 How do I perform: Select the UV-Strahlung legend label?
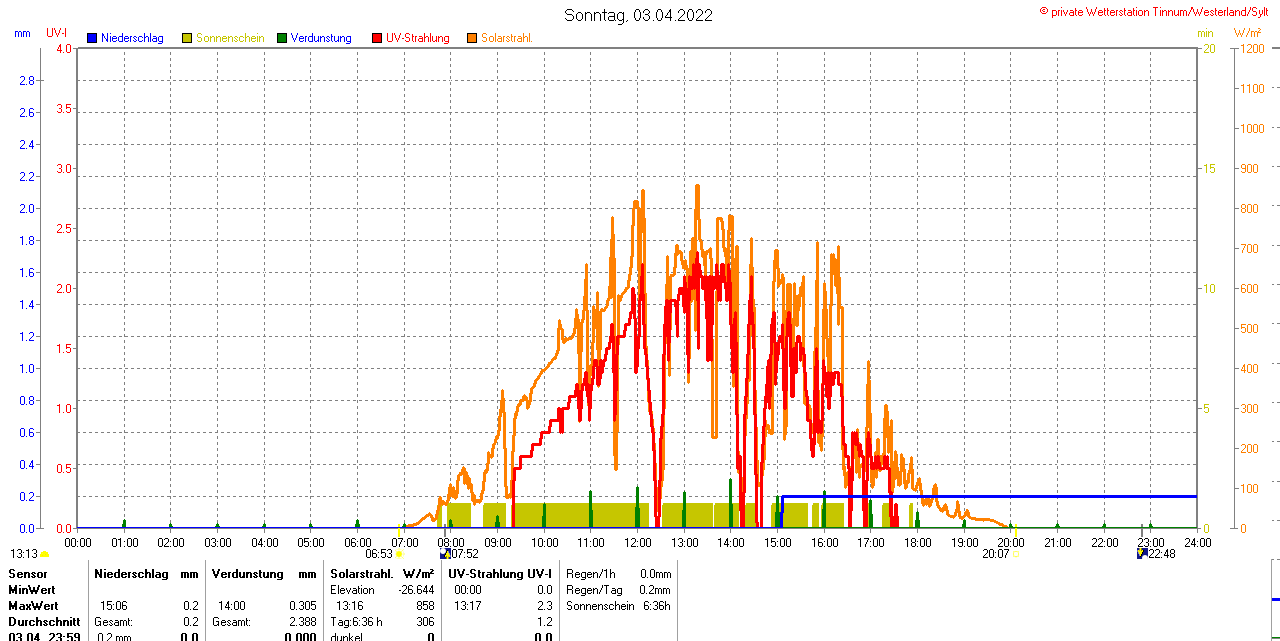tap(417, 38)
